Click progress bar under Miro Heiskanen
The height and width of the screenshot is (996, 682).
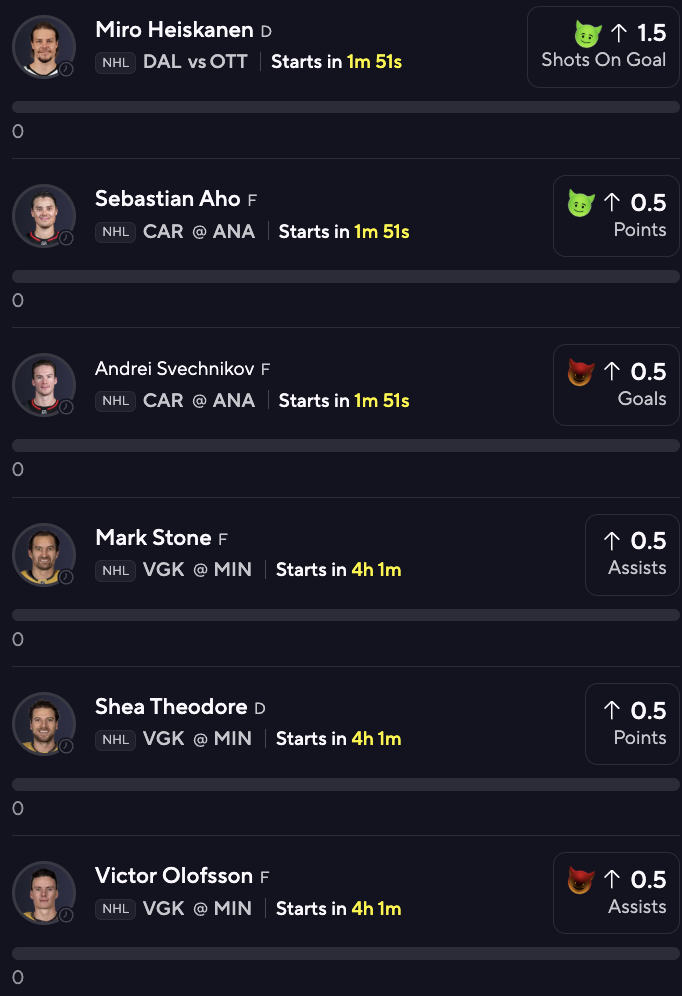click(x=345, y=107)
